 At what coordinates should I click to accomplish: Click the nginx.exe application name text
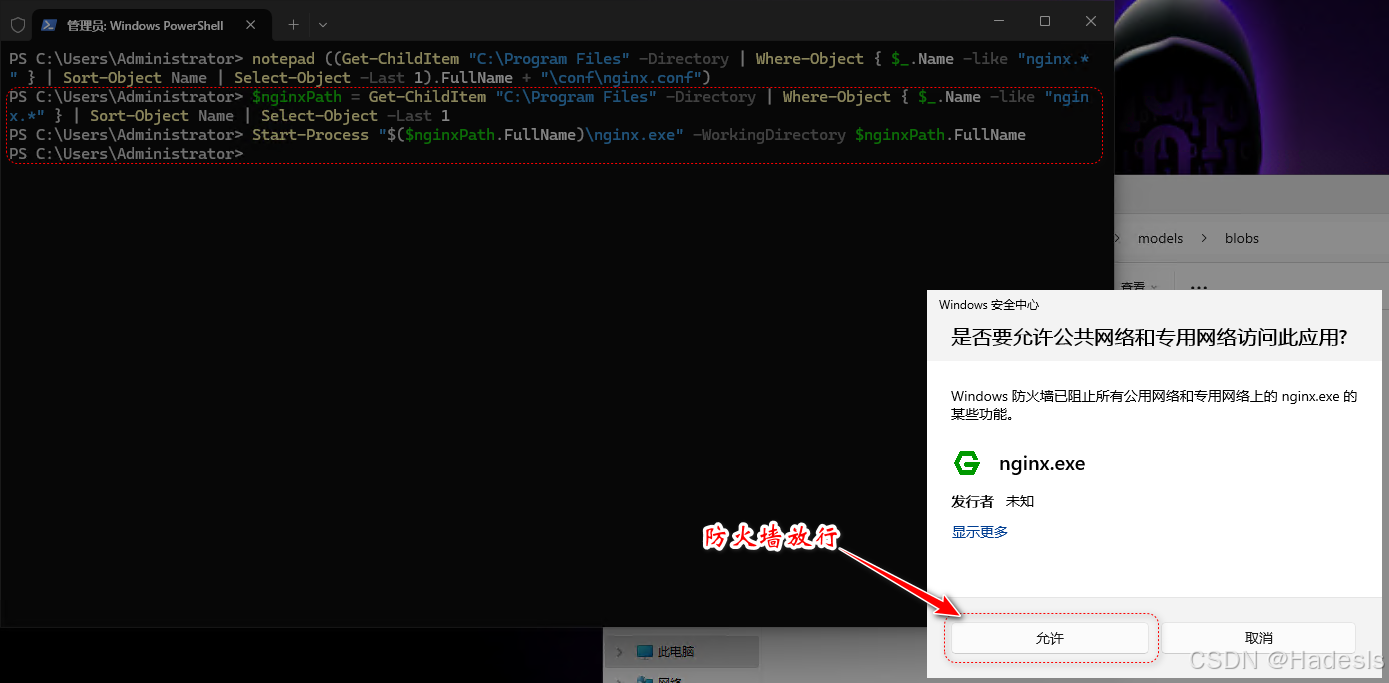[1042, 464]
